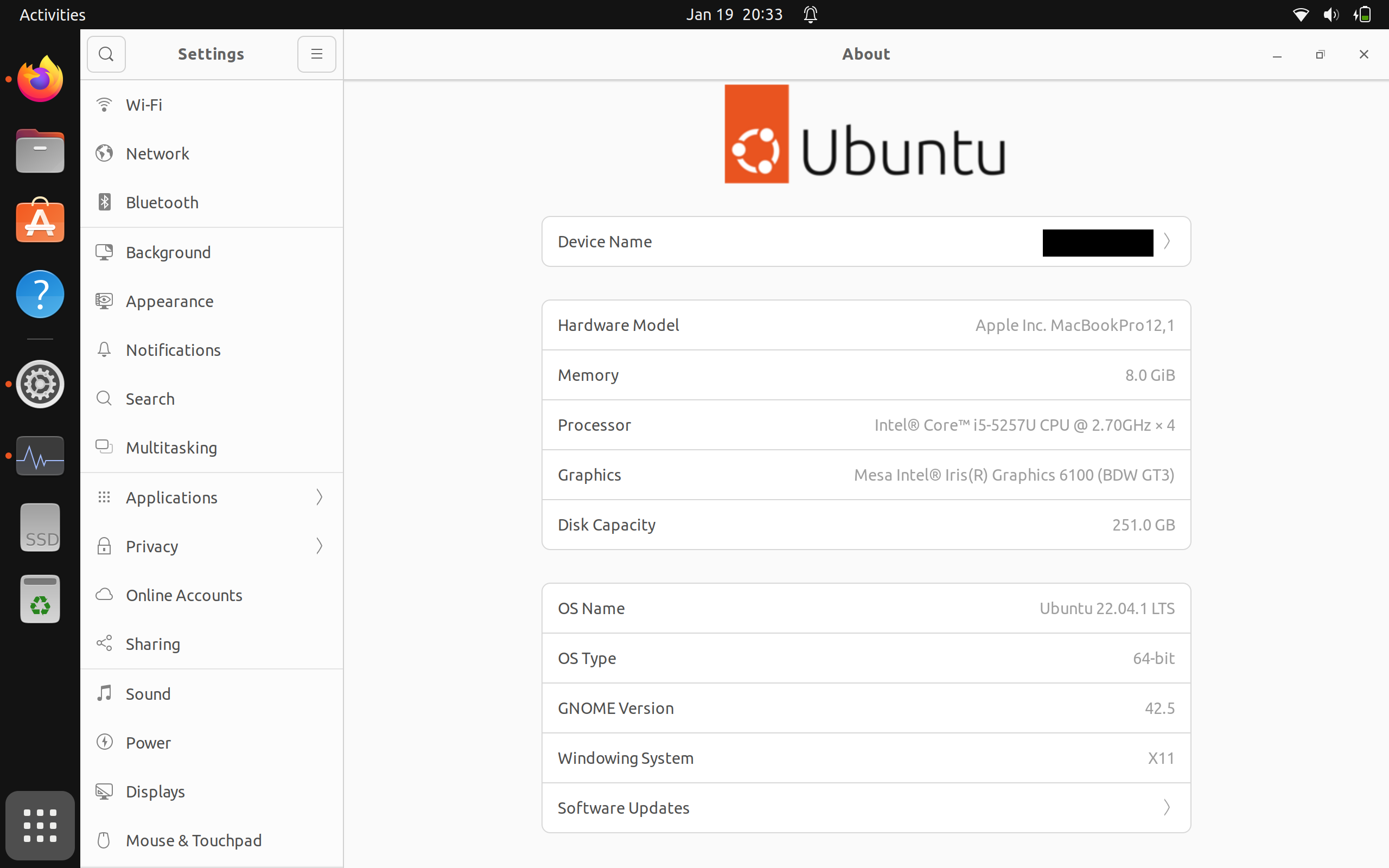Open the Help app icon in dock
This screenshot has height=868, width=1389.
[40, 295]
